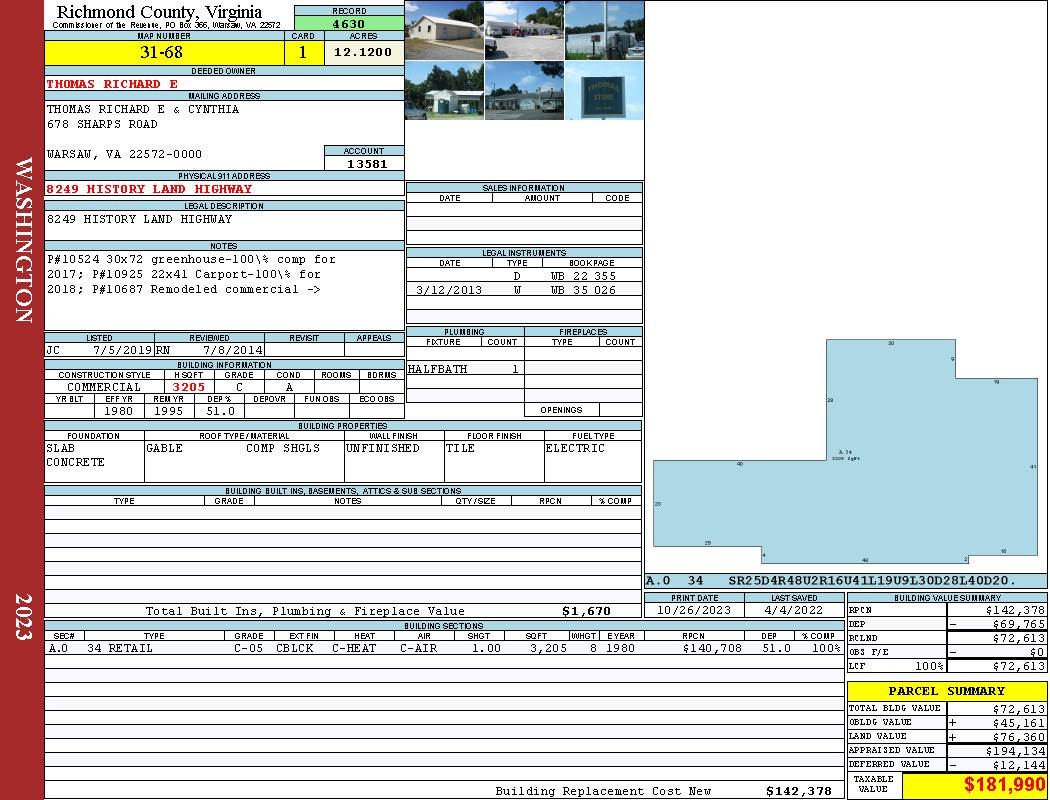Viewport: 1050px width, 800px height.
Task: Click the physical 911 address in red
Action: [x=149, y=189]
